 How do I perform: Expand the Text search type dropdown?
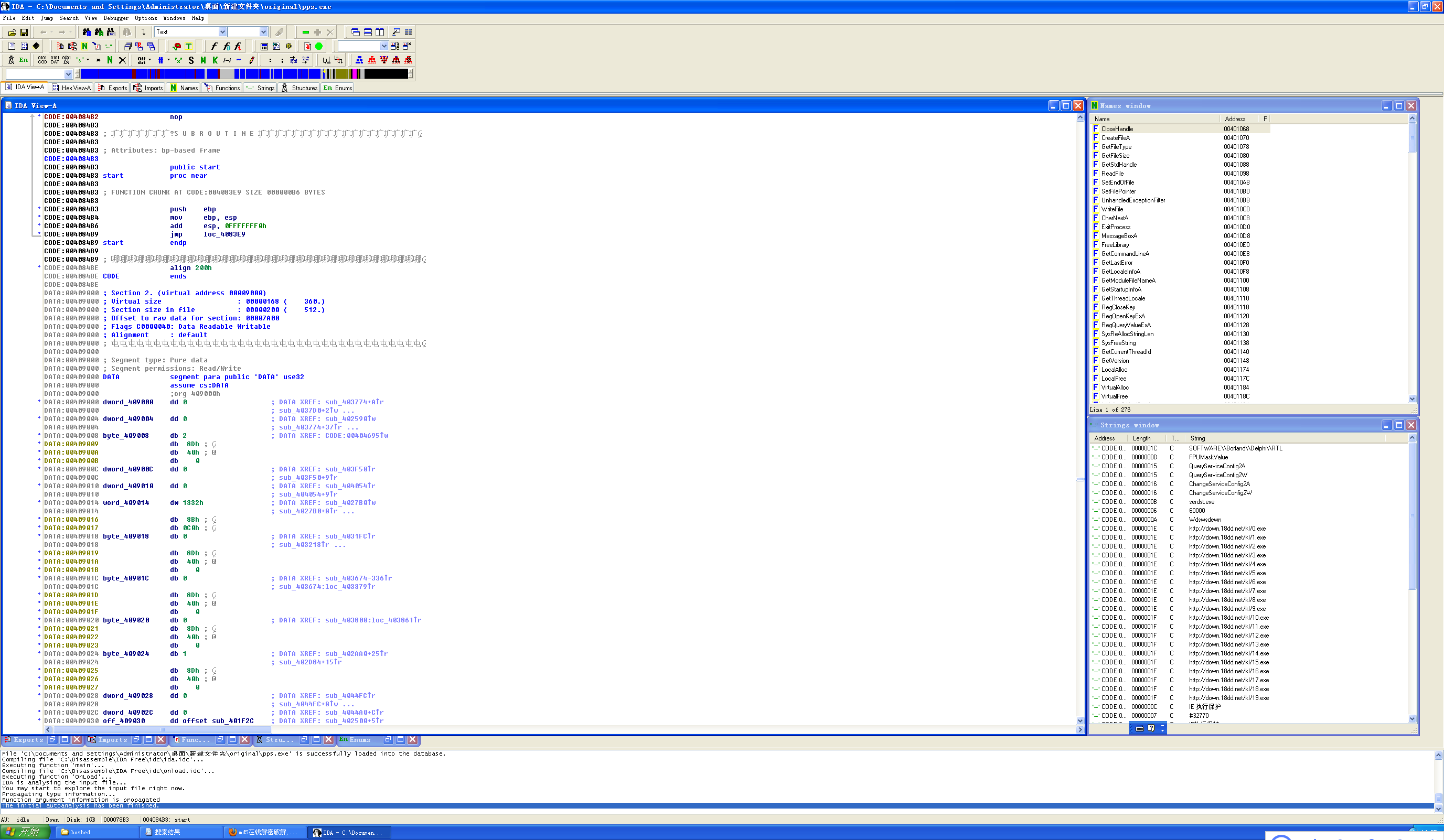point(222,32)
